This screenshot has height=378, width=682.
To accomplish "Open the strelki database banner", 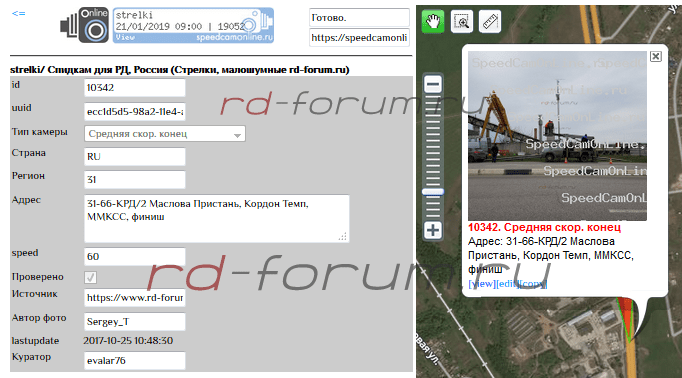I will pos(193,25).
